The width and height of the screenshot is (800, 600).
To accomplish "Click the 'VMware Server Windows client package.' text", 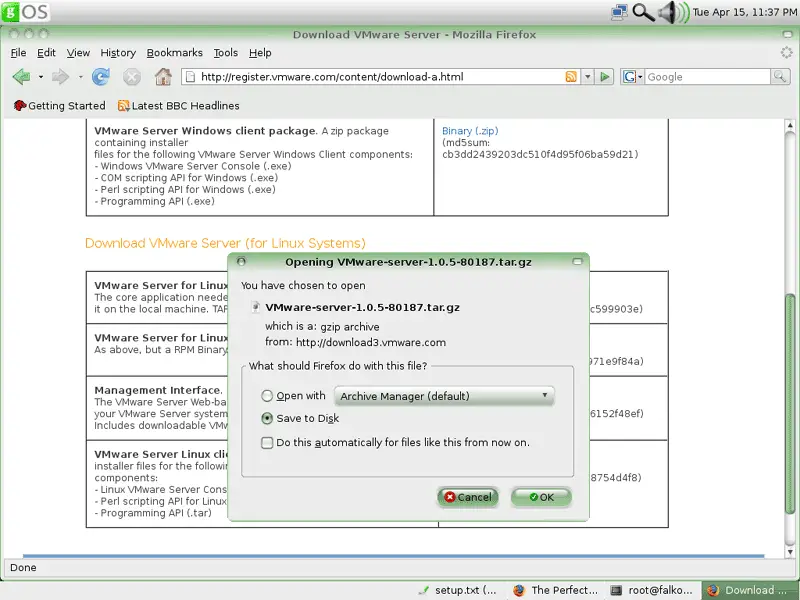I will click(206, 131).
